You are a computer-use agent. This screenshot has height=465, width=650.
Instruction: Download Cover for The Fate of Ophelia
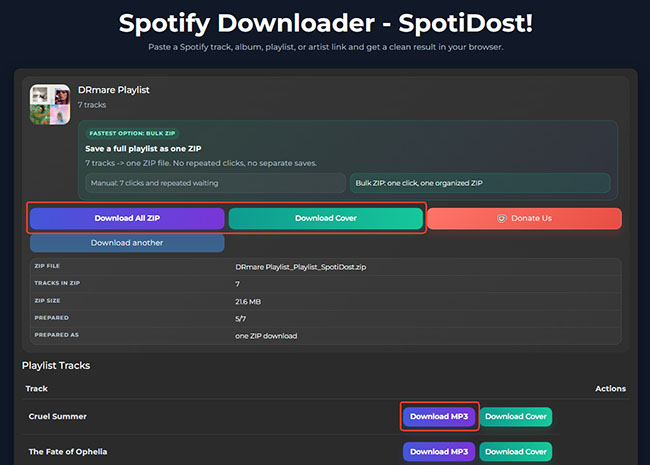pos(516,452)
